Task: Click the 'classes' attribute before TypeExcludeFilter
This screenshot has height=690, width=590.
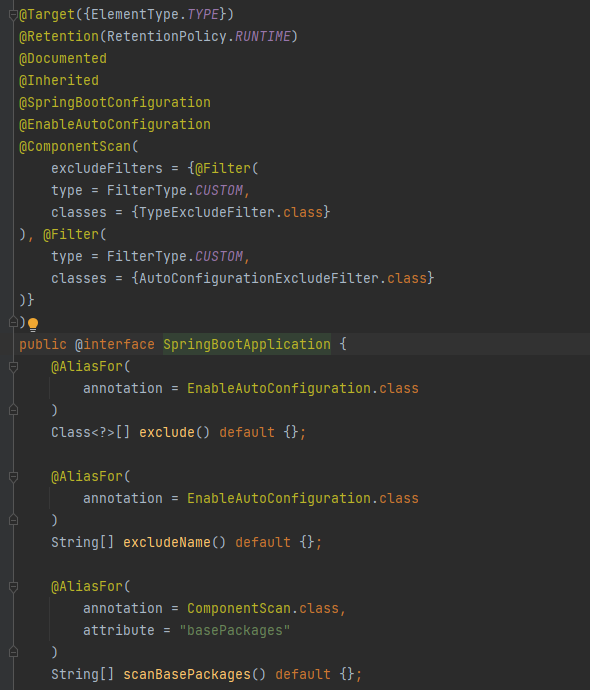Action: click(79, 213)
